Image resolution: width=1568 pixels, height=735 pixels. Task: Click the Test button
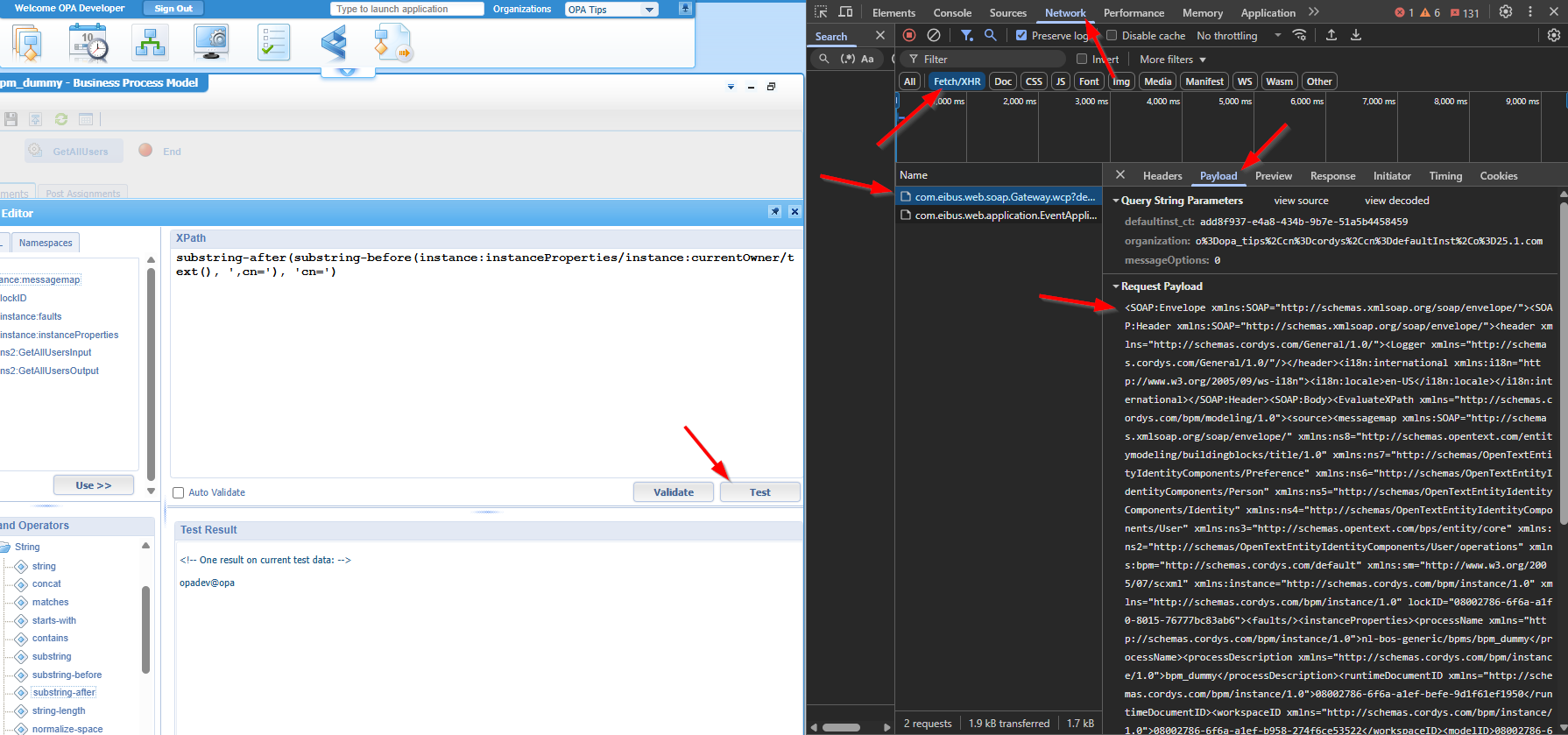coord(759,492)
